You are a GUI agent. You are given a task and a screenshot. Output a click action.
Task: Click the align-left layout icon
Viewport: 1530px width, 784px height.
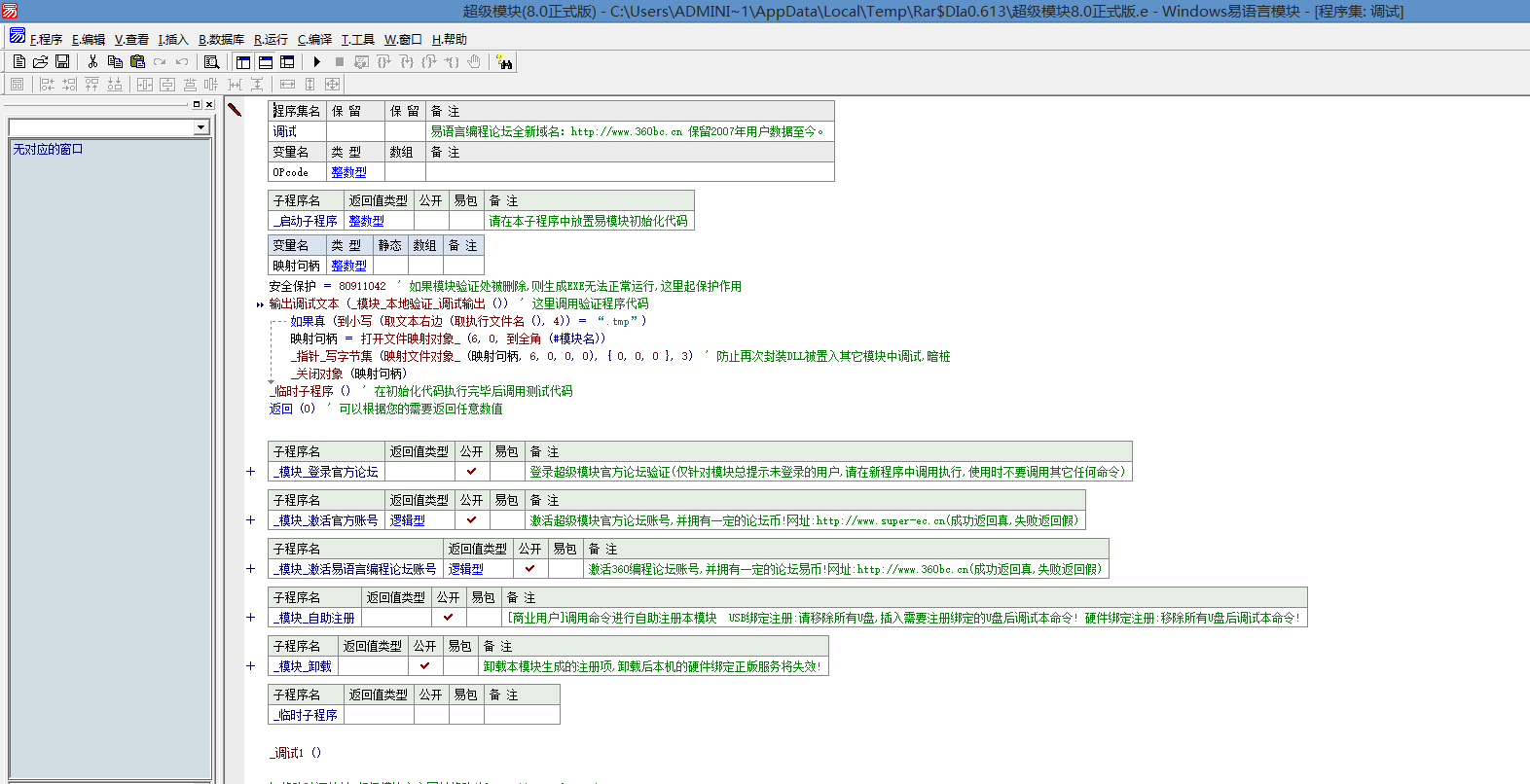(x=47, y=85)
